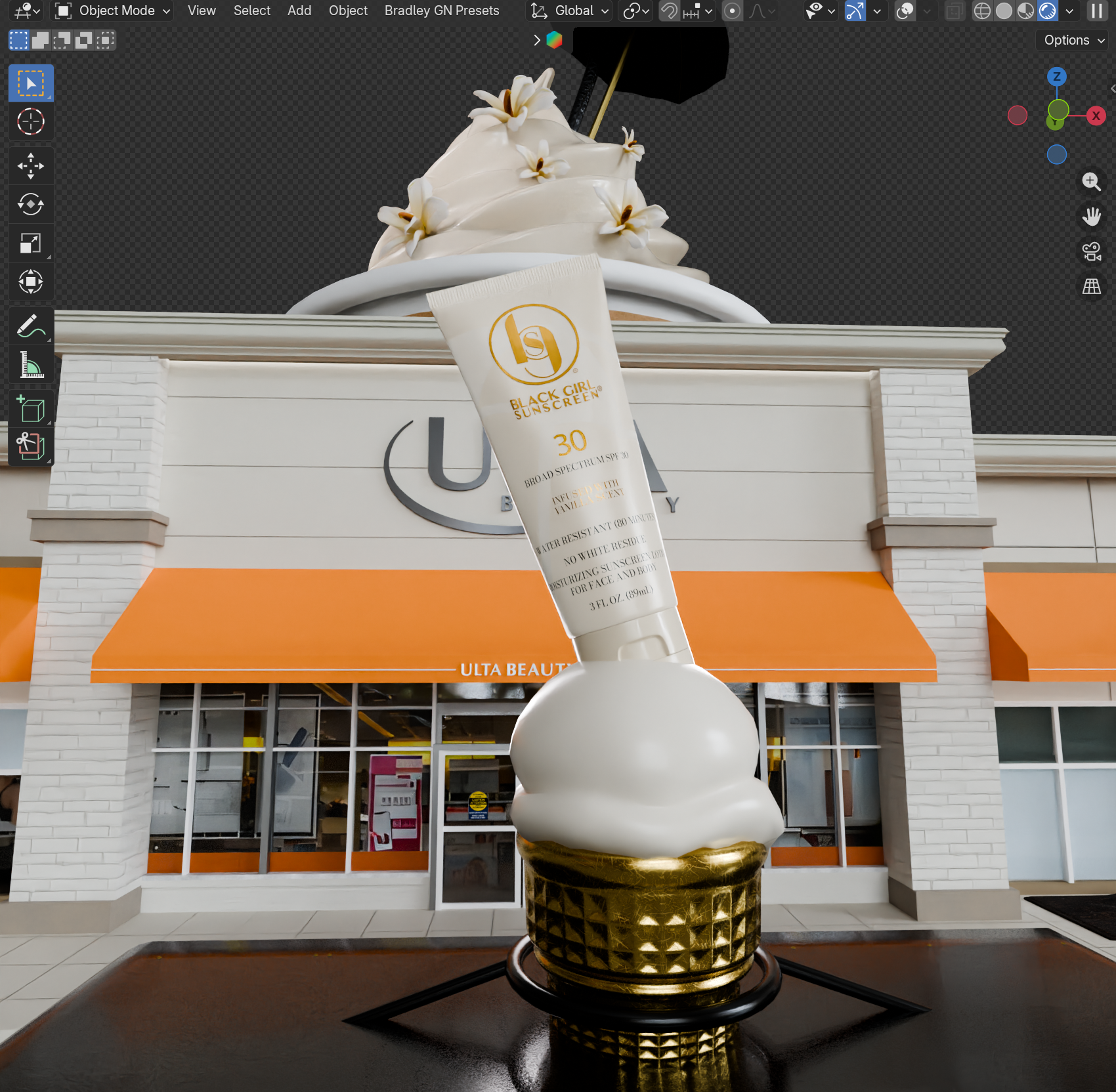Open the Global transform orientation dropdown
Image resolution: width=1116 pixels, height=1092 pixels.
coord(569,10)
